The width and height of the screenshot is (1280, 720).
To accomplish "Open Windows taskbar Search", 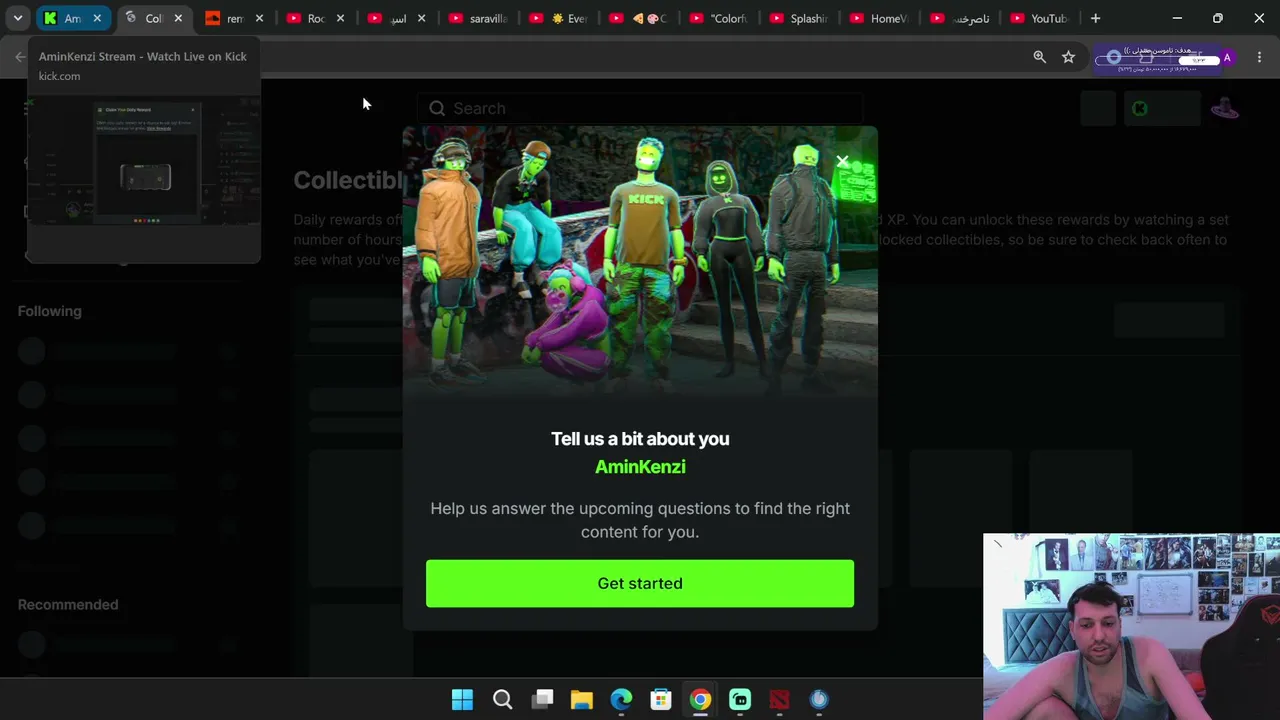I will coord(502,700).
